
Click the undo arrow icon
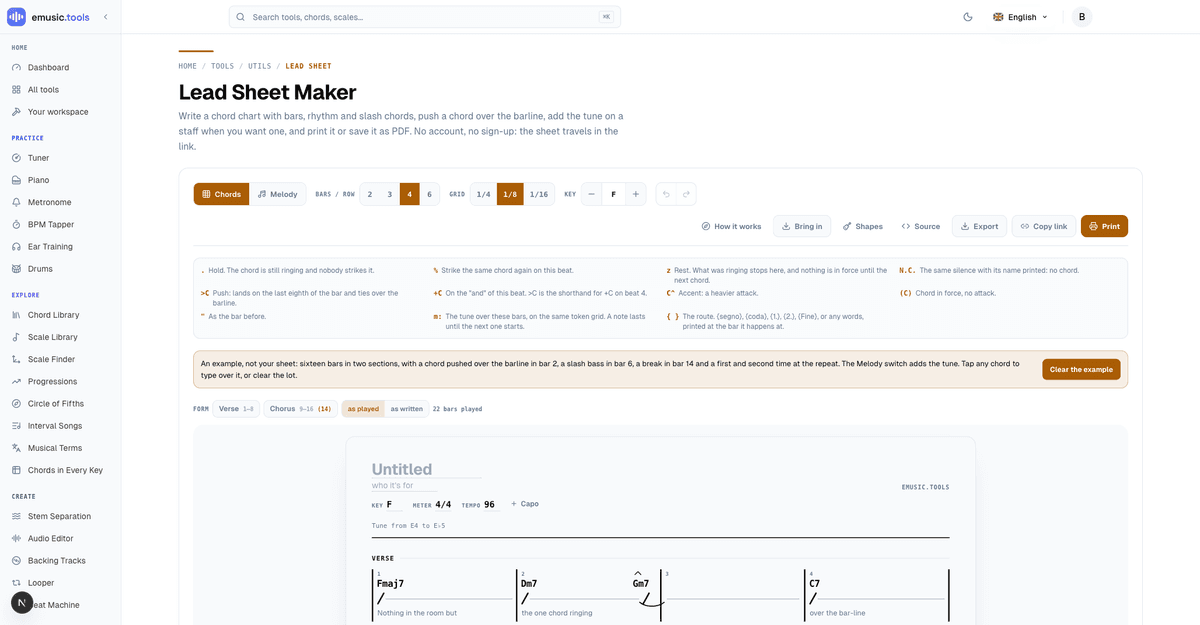tap(666, 194)
